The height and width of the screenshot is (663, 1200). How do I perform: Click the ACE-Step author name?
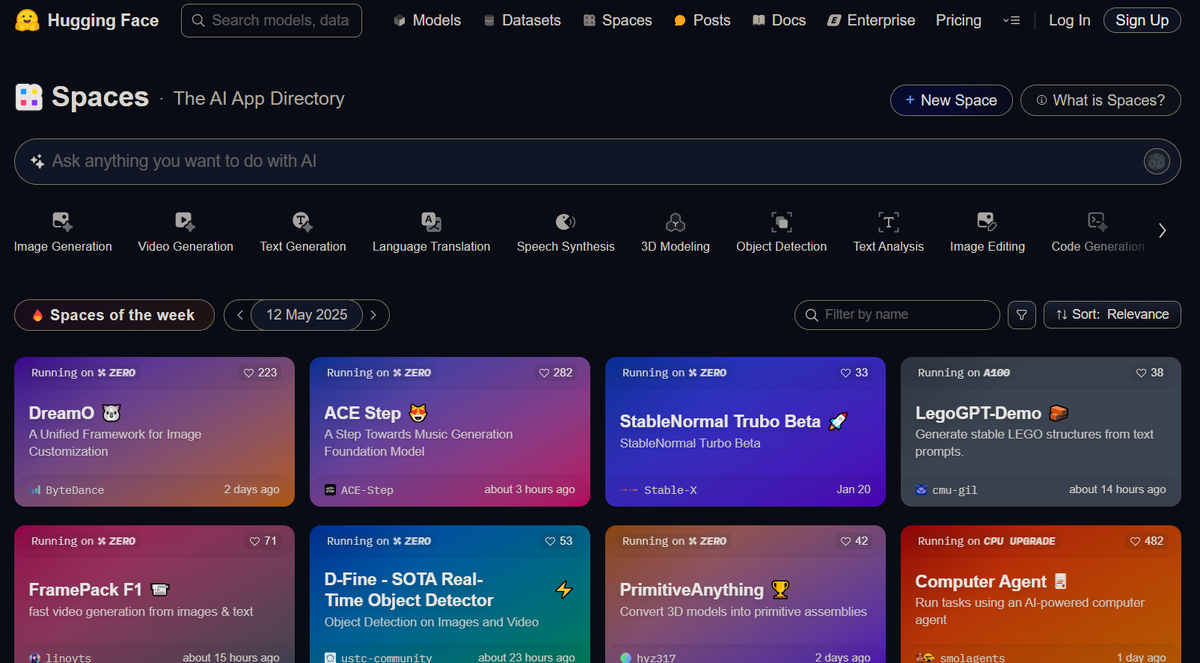367,490
